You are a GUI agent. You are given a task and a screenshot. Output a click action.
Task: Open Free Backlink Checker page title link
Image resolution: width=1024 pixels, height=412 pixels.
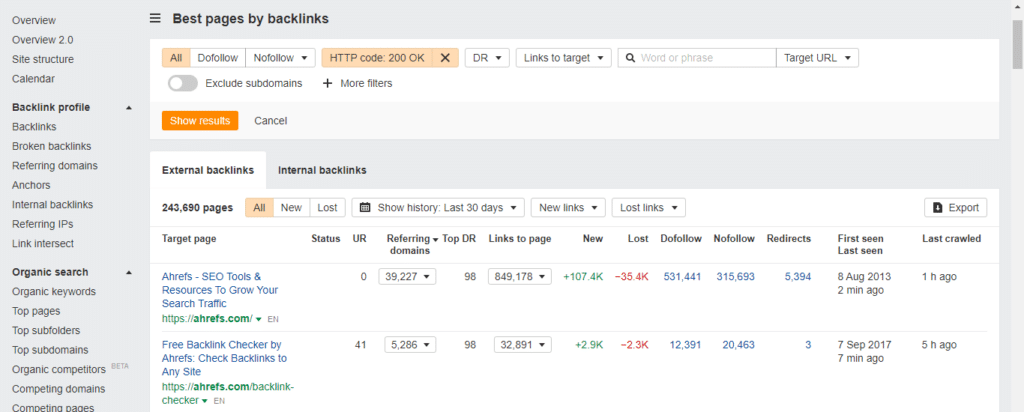(224, 358)
